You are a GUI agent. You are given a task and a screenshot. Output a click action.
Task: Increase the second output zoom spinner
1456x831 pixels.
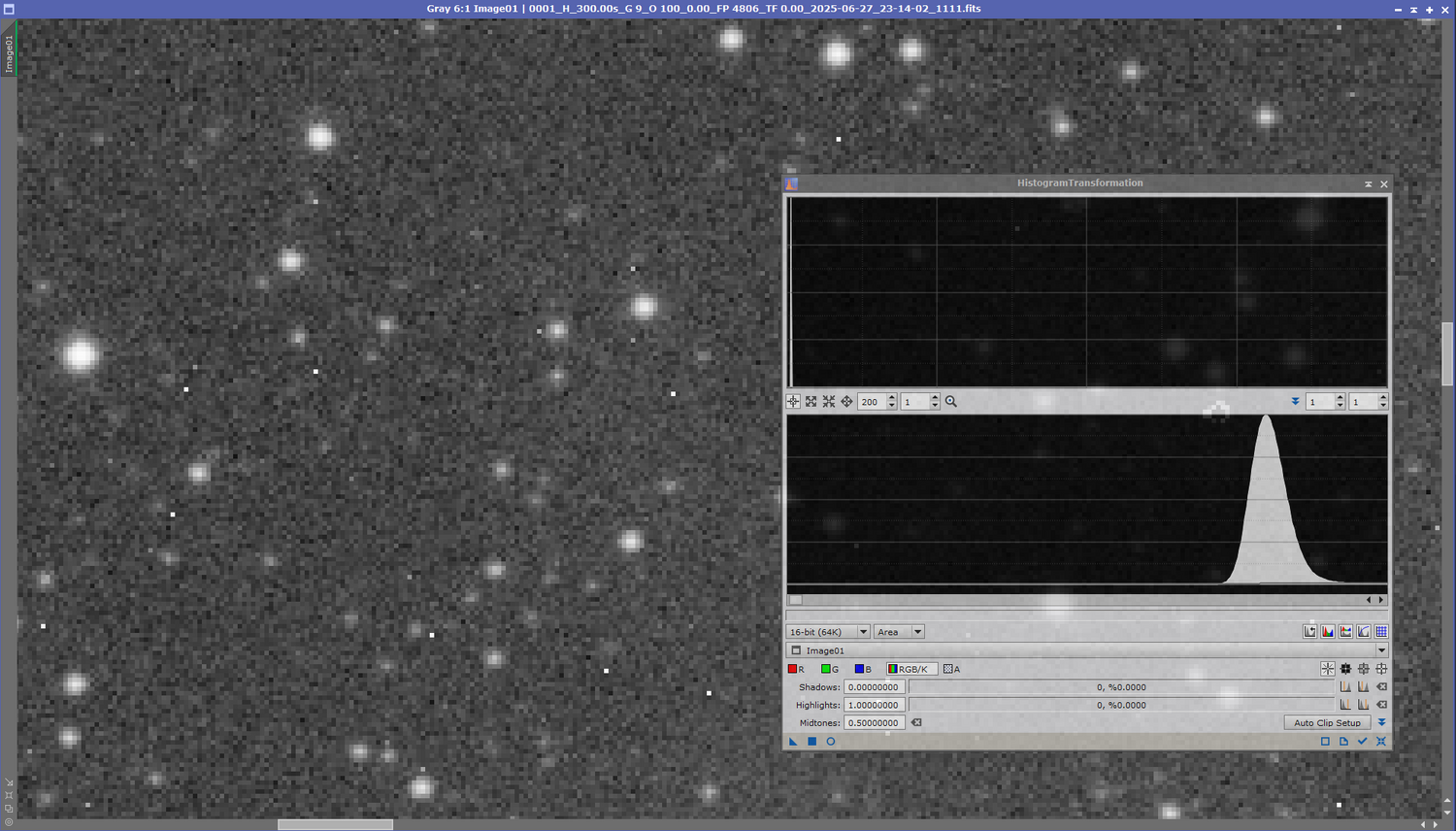1383,398
